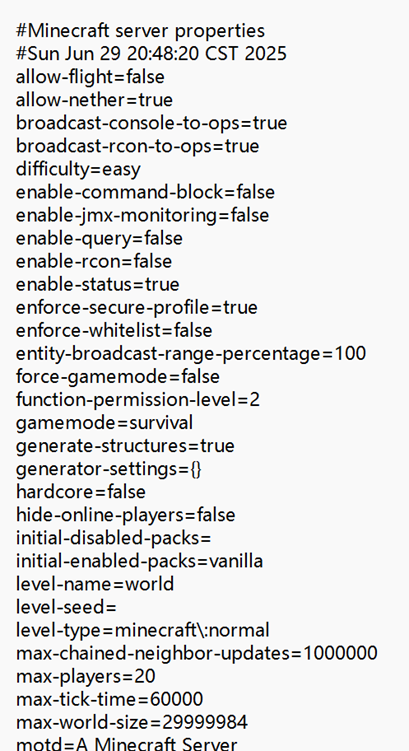Click the motd=A Minecraft Server line
409x751 pixels.
pyautogui.click(x=126, y=744)
